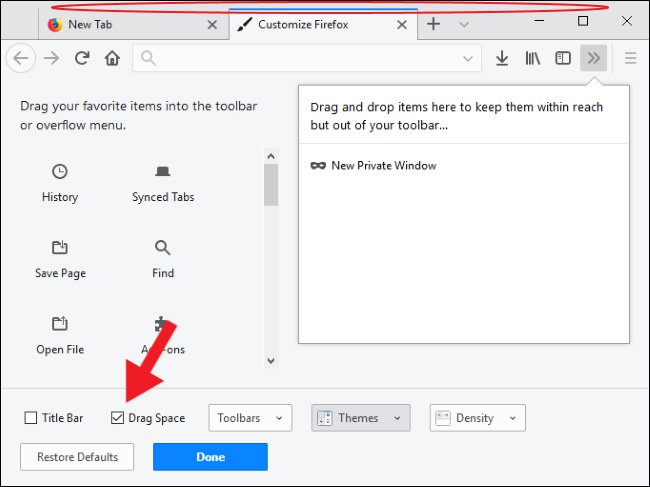This screenshot has height=487, width=650.
Task: Click the Restore Defaults button
Action: point(77,457)
